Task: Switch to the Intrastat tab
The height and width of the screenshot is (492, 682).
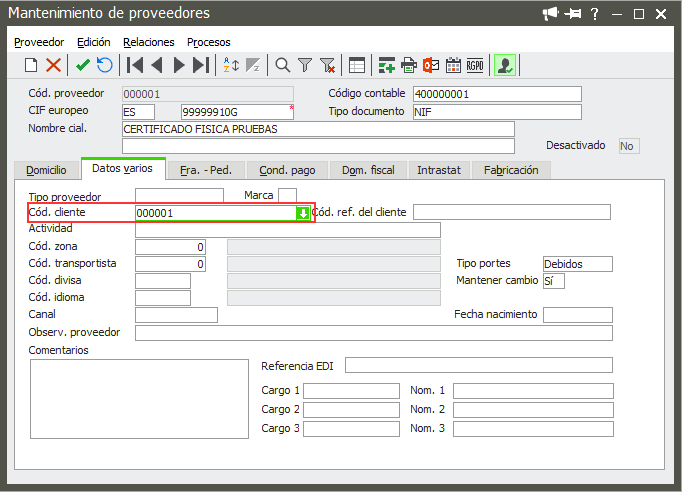Action: (x=439, y=170)
